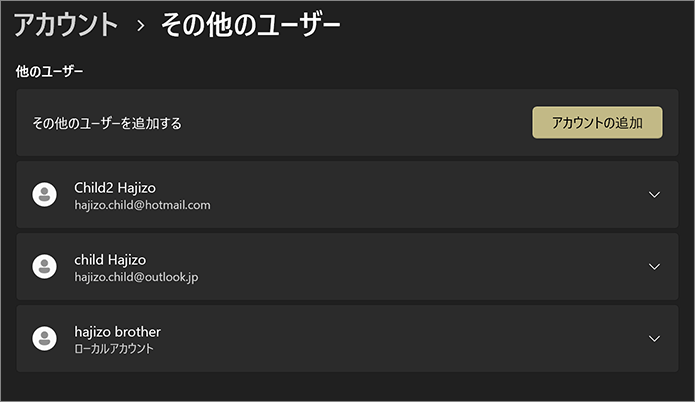This screenshot has width=695, height=402.
Task: Click Child2 Hajizo's profile avatar
Action: [44, 195]
